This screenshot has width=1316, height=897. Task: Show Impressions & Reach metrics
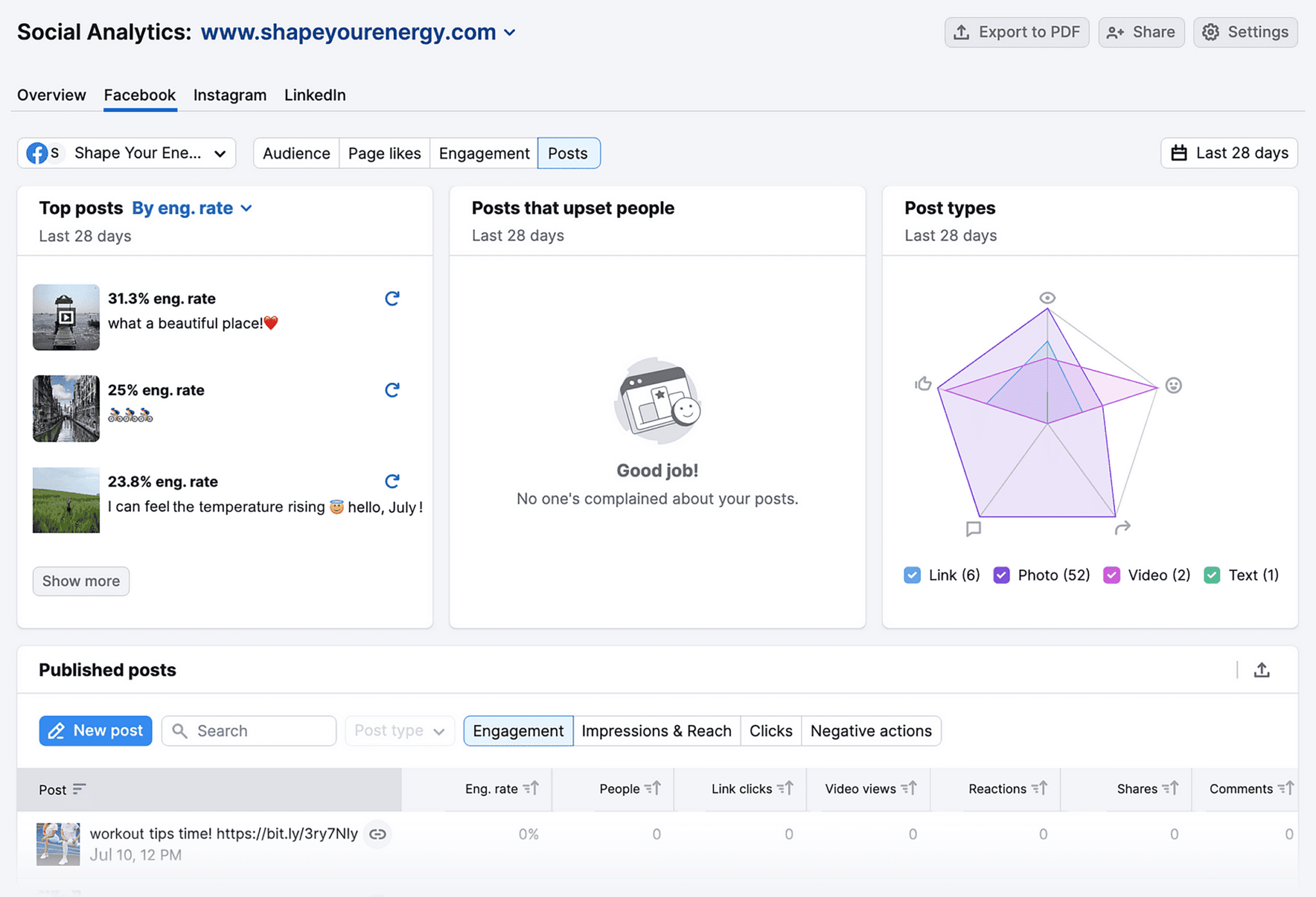tap(657, 731)
